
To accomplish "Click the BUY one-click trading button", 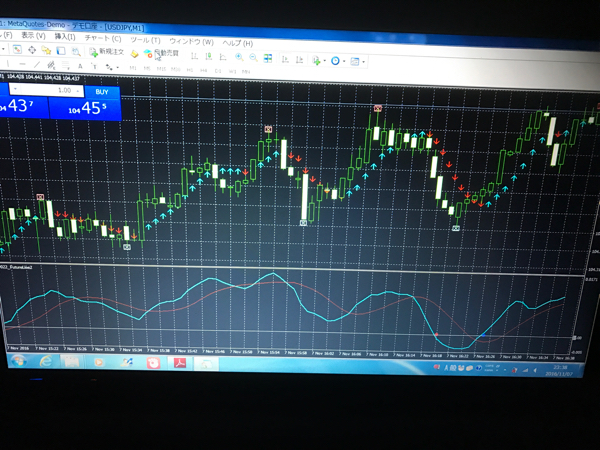I will click(102, 92).
